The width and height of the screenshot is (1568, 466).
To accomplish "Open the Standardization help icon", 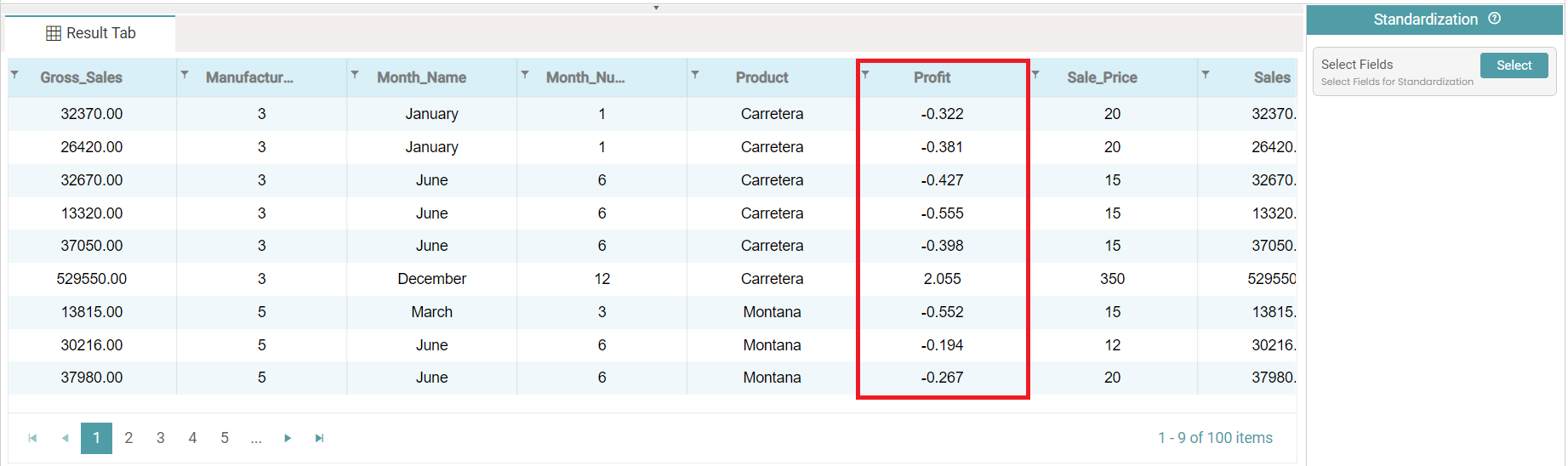I will [1494, 19].
